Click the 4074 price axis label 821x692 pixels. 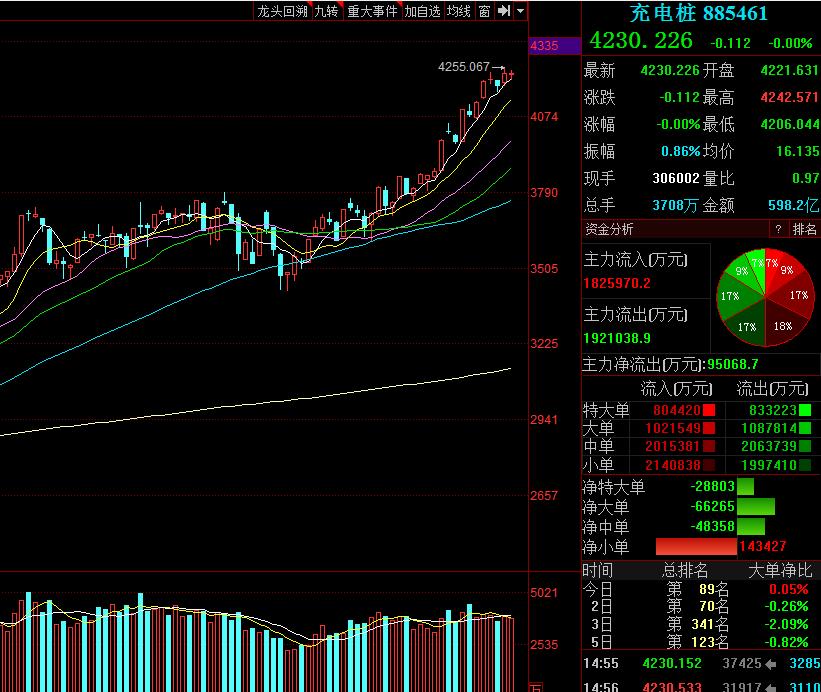(544, 117)
